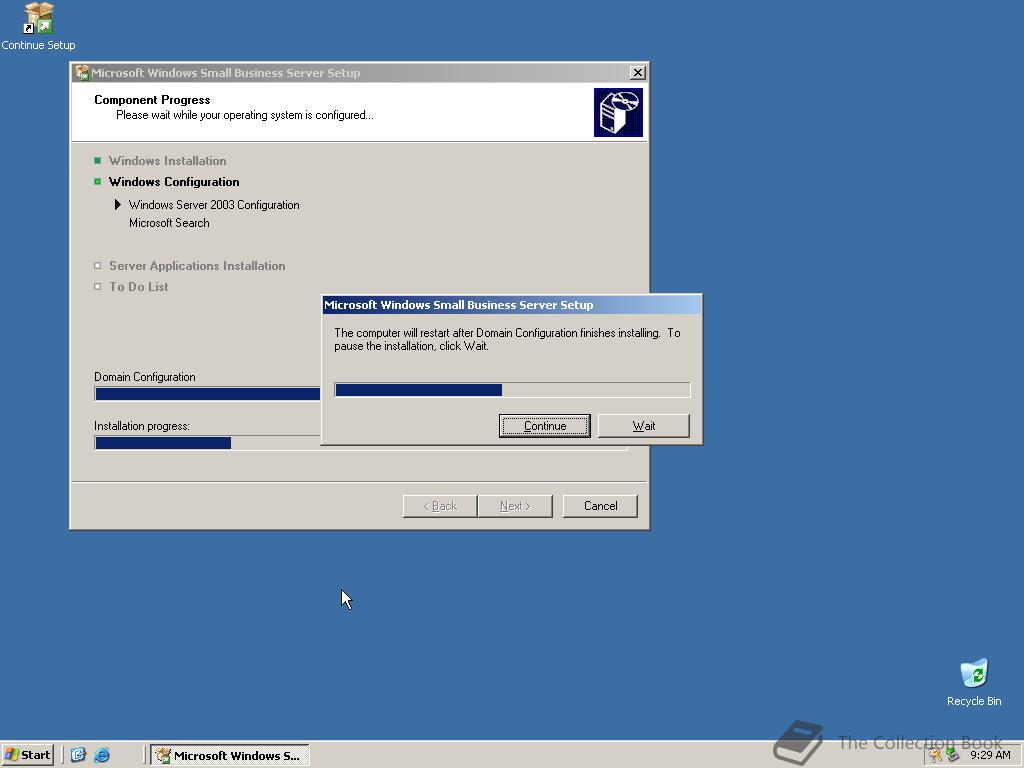
Task: Click the Windows Installation step label
Action: click(167, 161)
